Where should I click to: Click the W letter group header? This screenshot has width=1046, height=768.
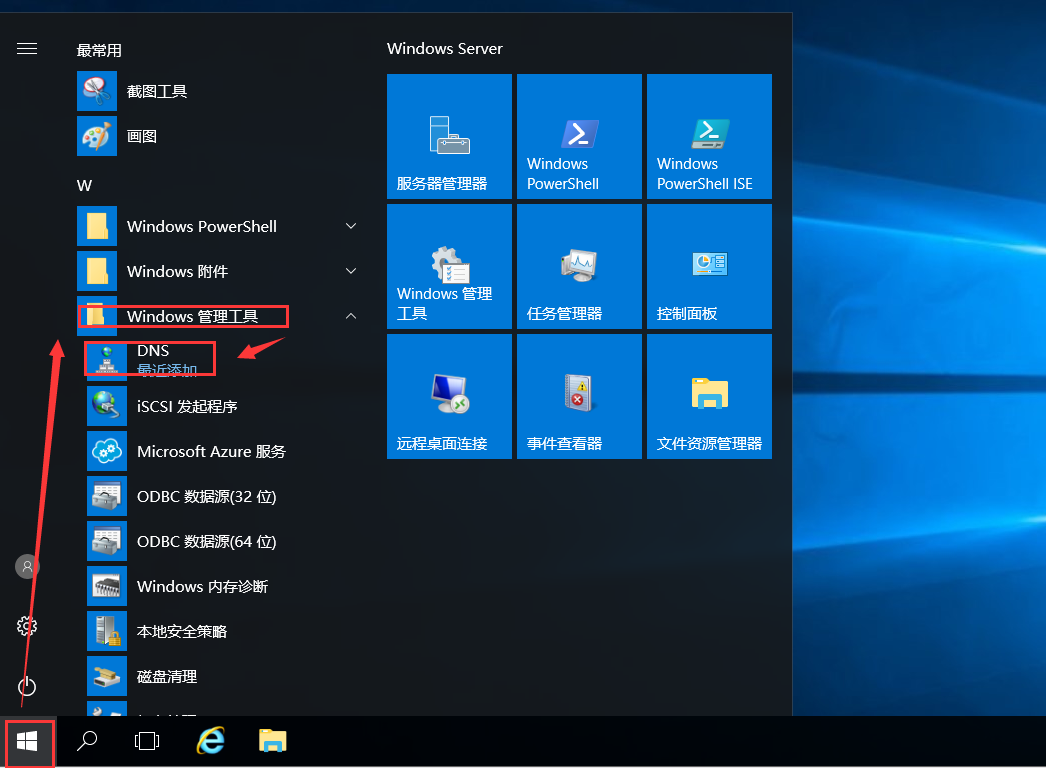click(x=84, y=185)
